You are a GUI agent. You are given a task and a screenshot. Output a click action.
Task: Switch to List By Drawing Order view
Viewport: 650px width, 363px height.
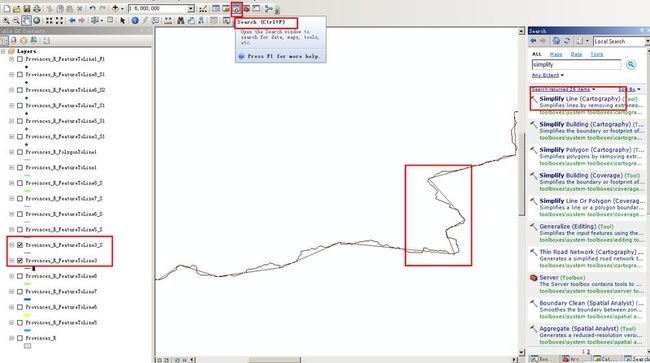coord(4,41)
